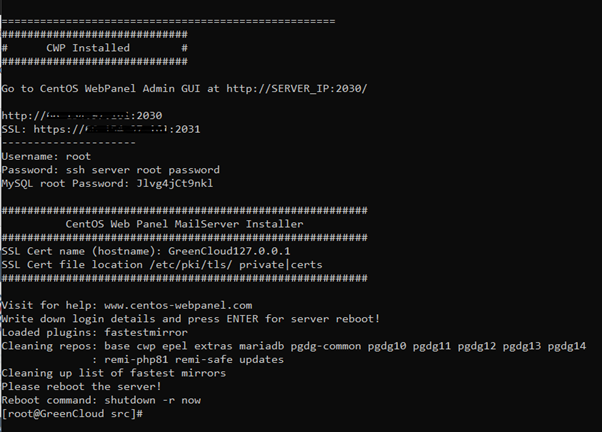602x432 pixels.
Task: Click the root@GreenCloud command prompt
Action: click(x=72, y=413)
